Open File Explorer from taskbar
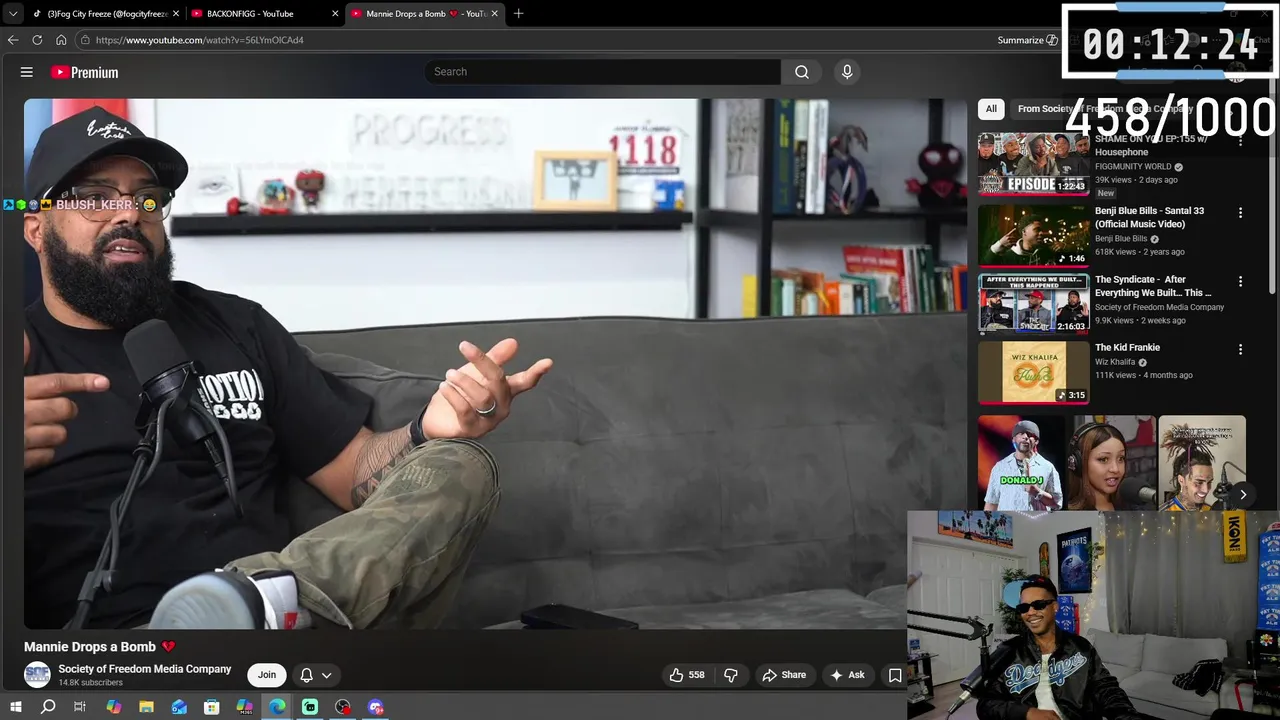 click(146, 707)
